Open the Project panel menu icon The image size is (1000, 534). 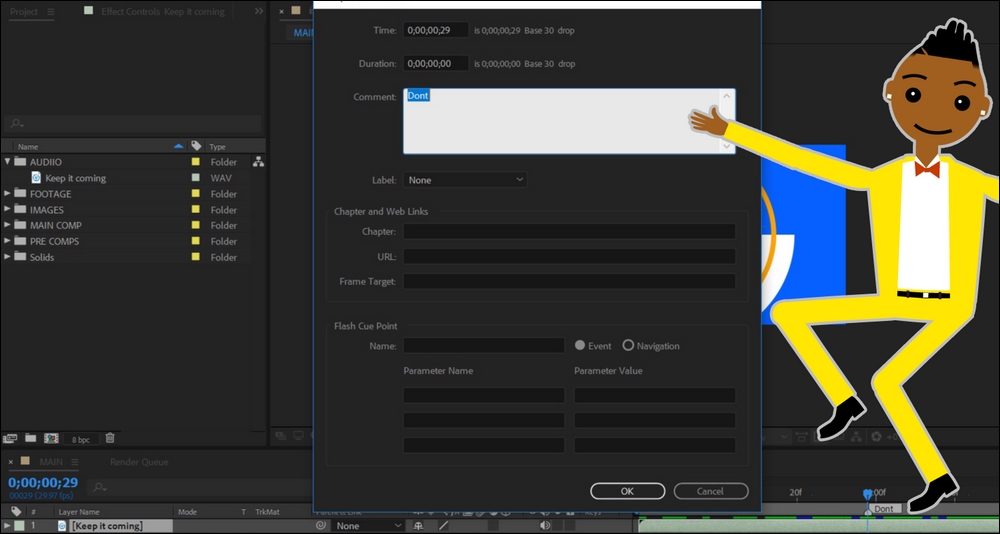click(50, 11)
